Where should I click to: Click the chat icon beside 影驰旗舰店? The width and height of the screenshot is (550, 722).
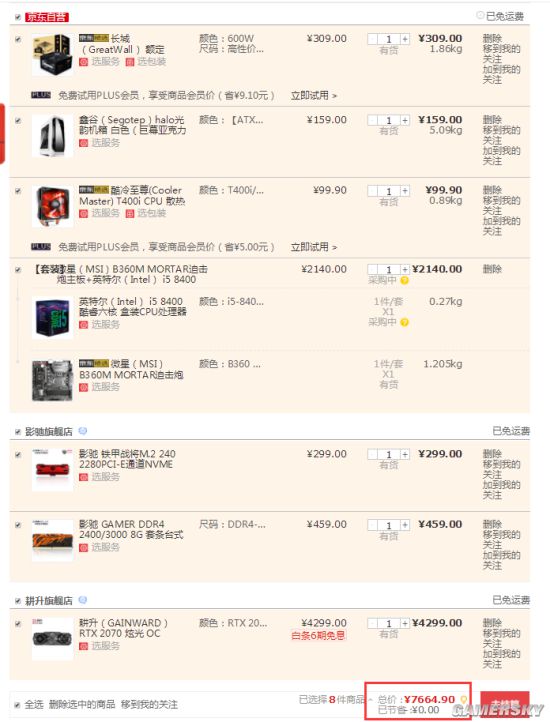tap(82, 431)
